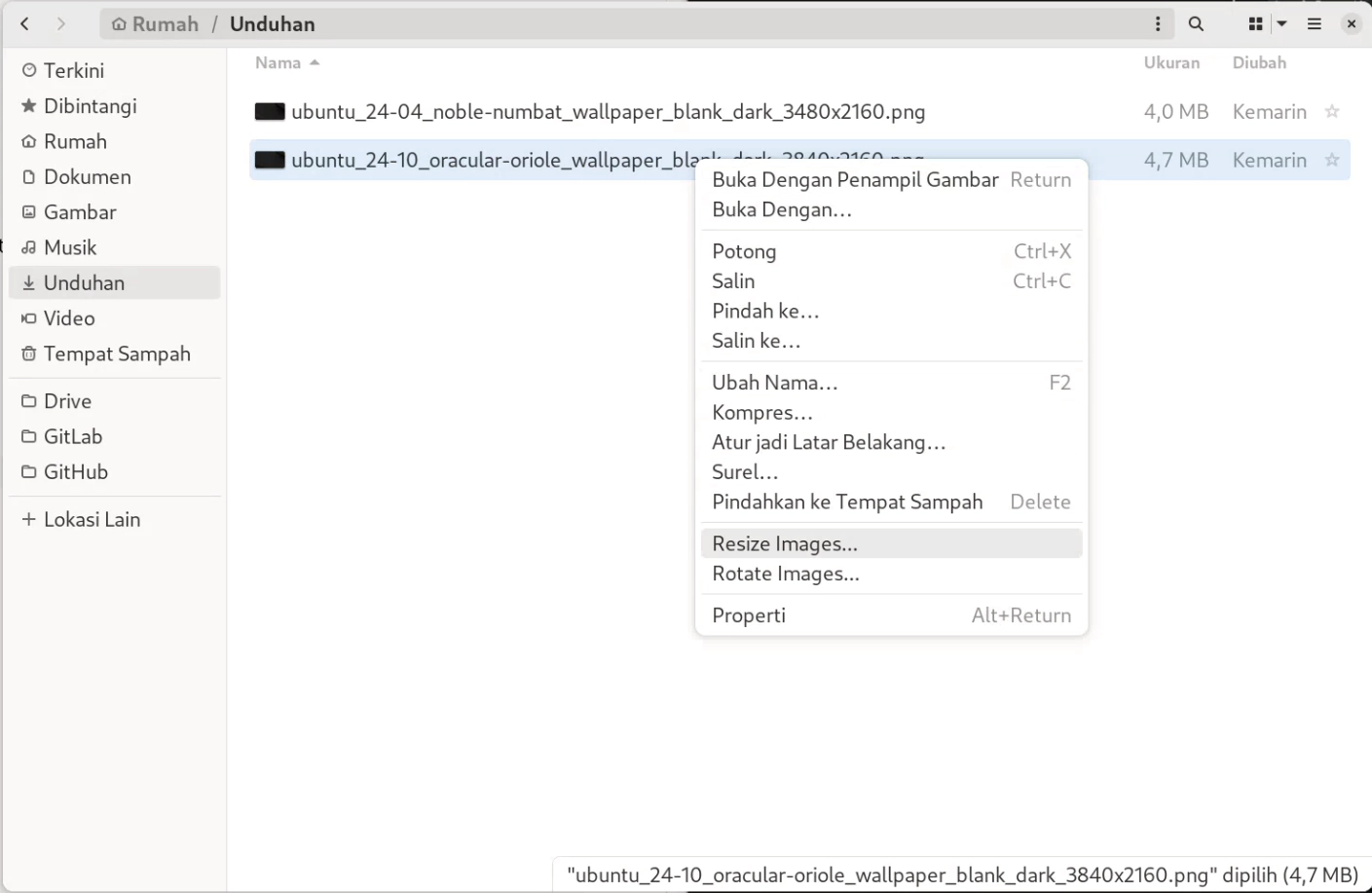Go to Dokumen folder in sidebar
The height and width of the screenshot is (893, 1372).
(x=87, y=176)
